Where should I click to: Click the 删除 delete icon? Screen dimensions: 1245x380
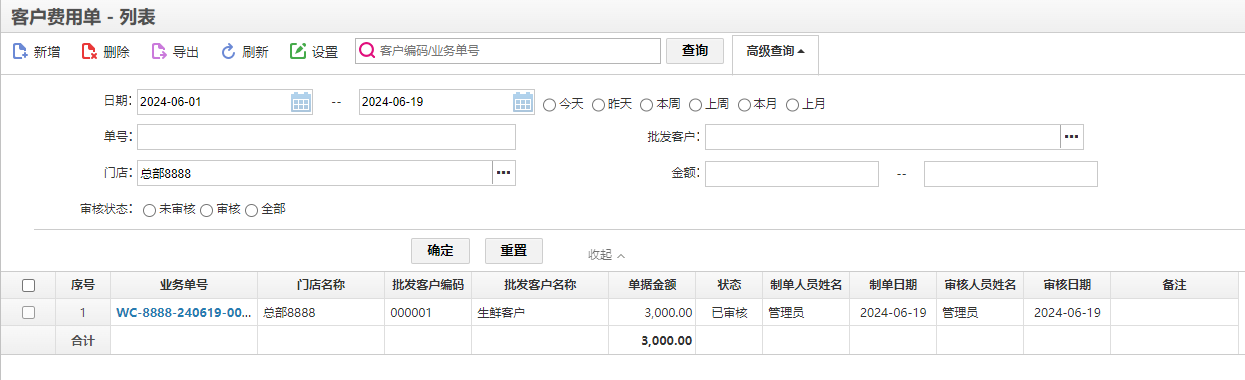pyautogui.click(x=89, y=51)
